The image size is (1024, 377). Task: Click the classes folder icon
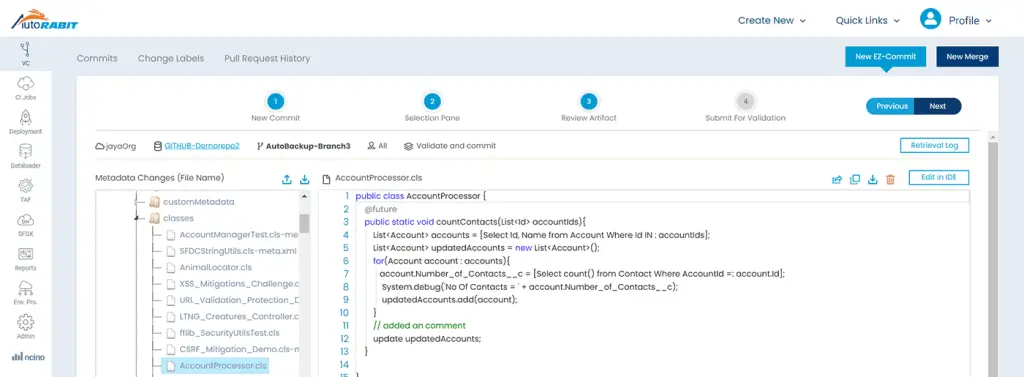(x=155, y=218)
